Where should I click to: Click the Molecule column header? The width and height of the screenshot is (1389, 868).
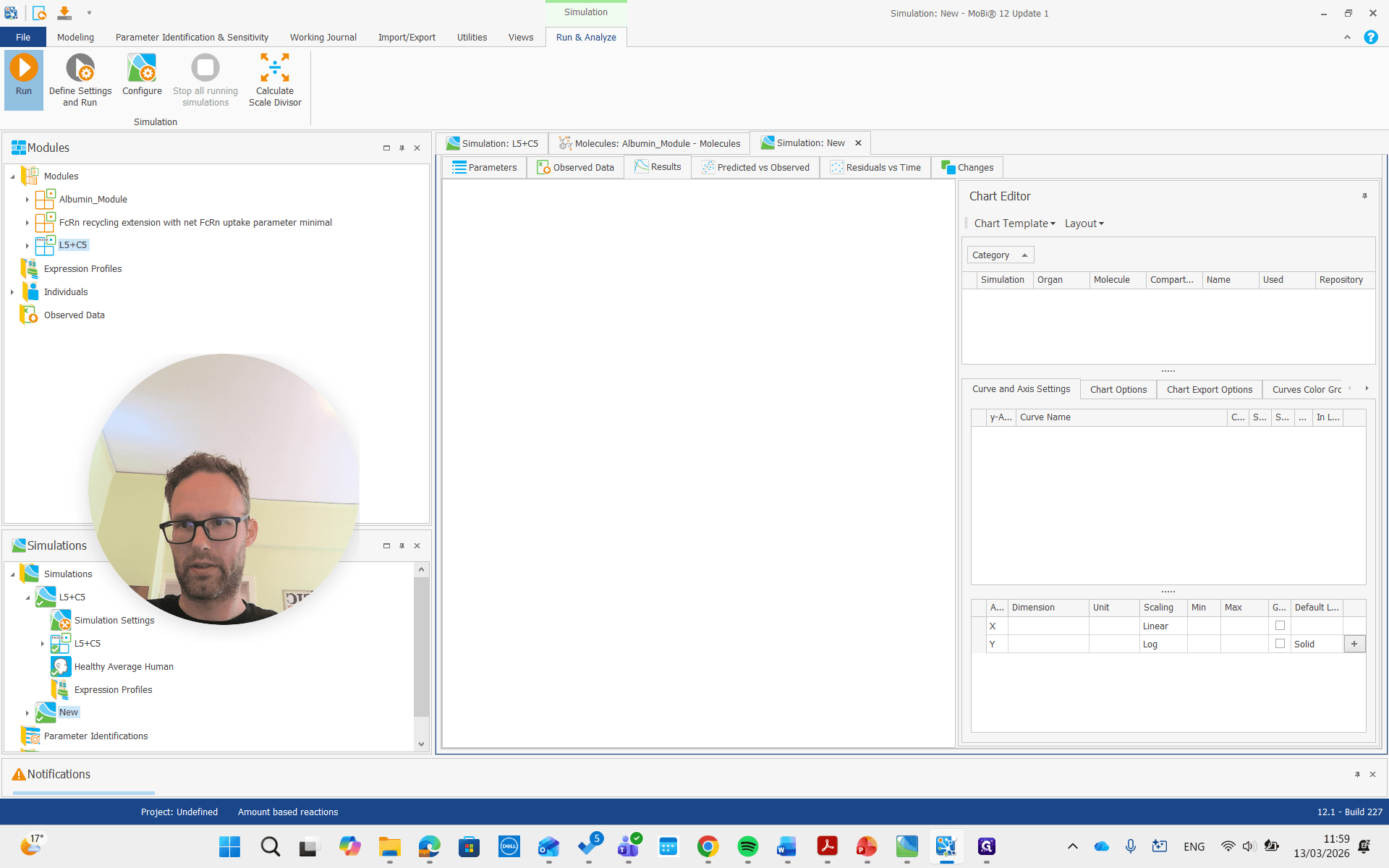tap(1117, 280)
